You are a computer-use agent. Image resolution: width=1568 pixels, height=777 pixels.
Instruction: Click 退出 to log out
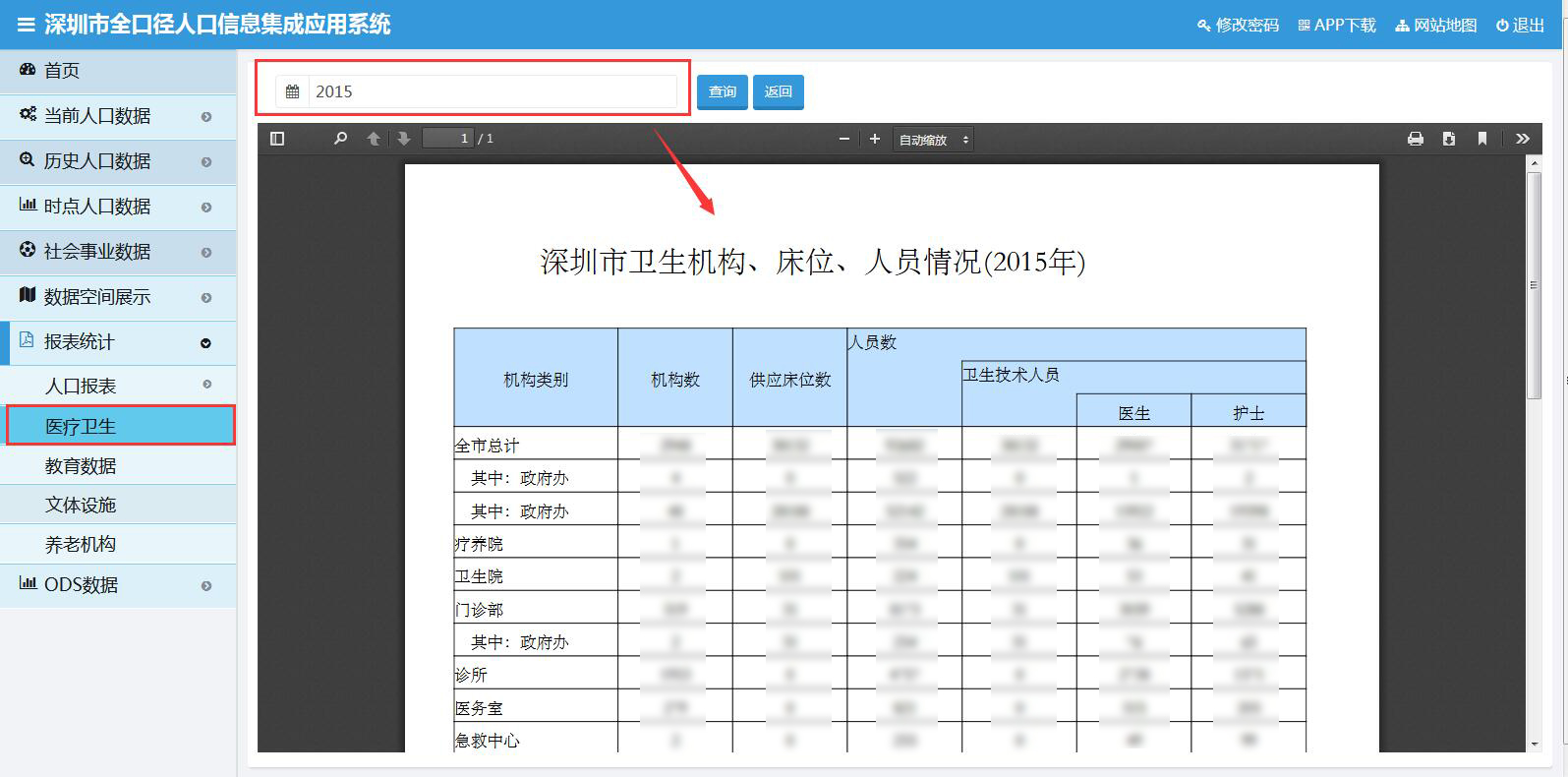point(1520,25)
